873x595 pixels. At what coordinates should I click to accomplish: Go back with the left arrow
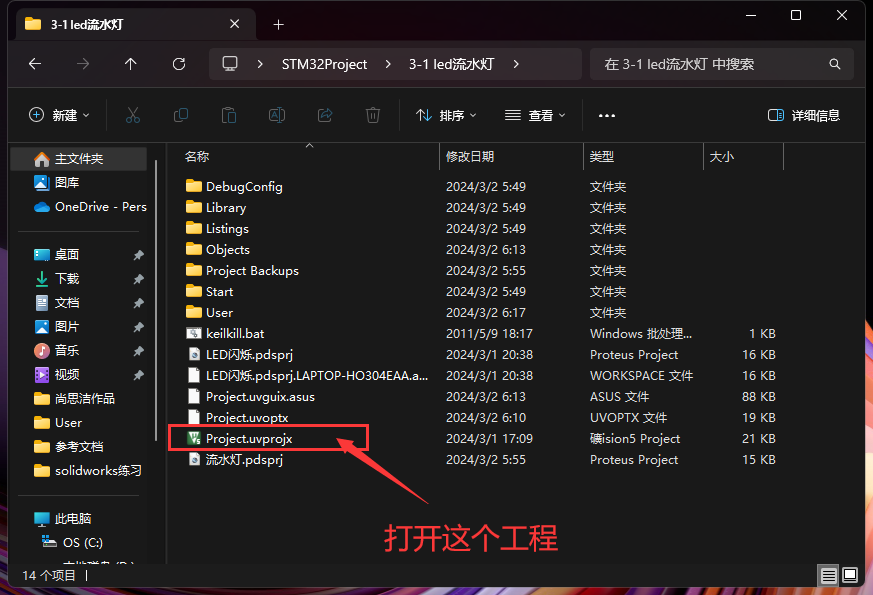(35, 64)
